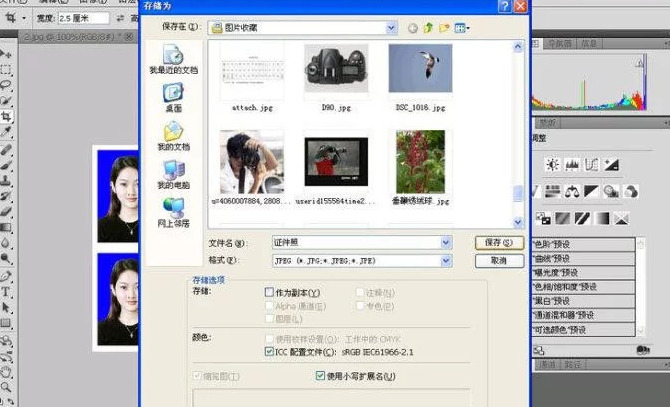Add a Black & White adjustment icon
The image size is (670, 407).
tap(591, 191)
